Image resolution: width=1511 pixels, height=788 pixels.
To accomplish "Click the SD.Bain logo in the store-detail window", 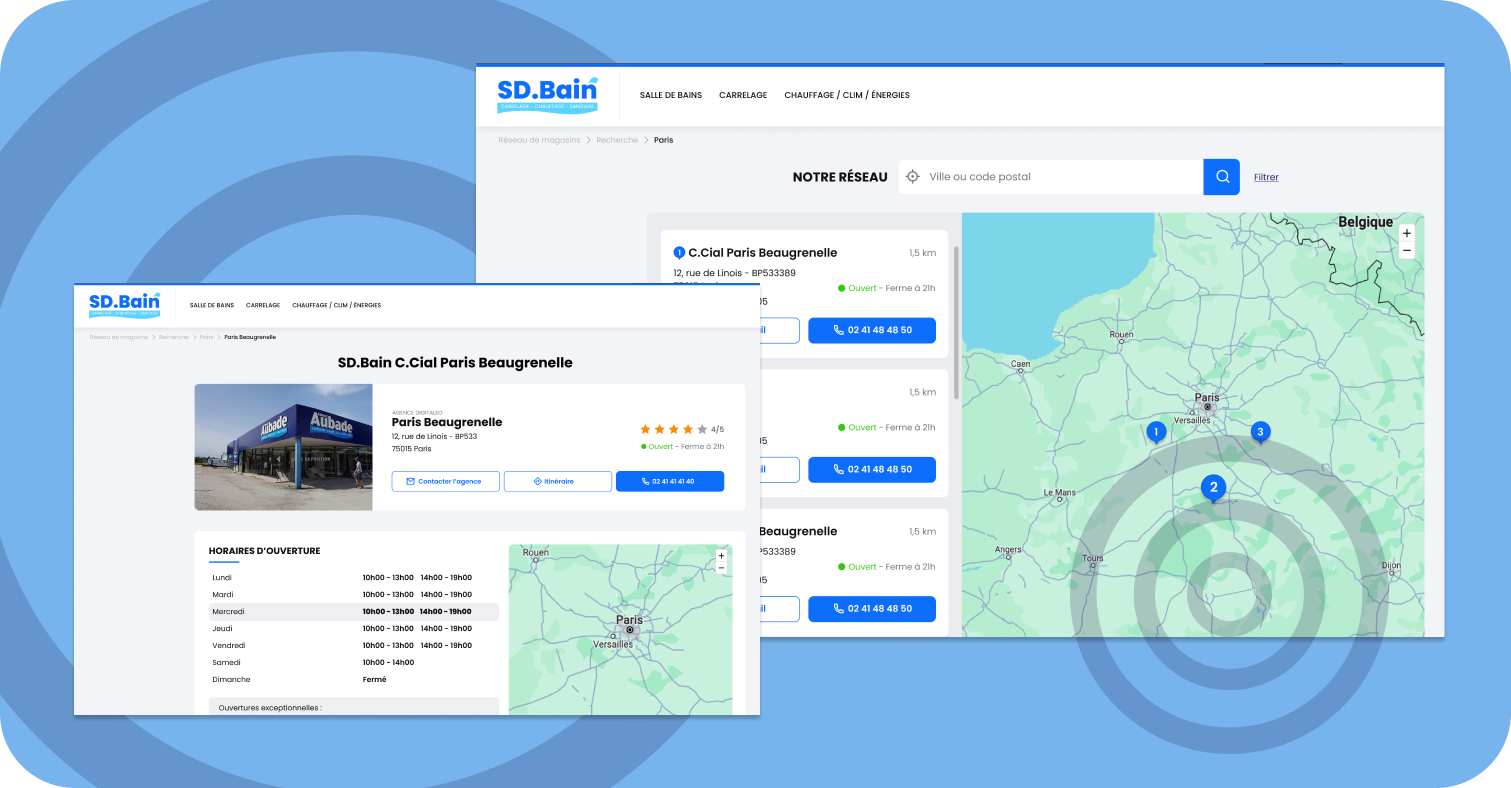I will pos(124,305).
